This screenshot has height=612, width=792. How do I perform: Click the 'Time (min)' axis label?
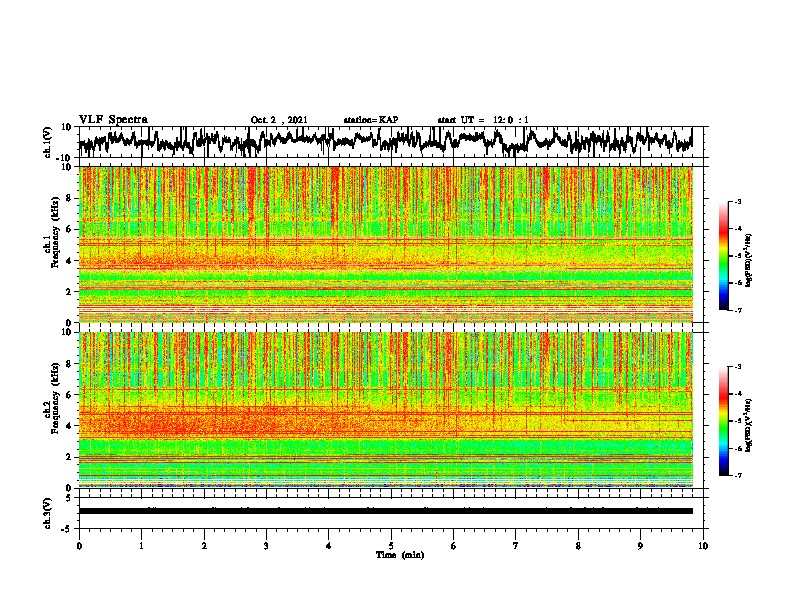[x=400, y=555]
